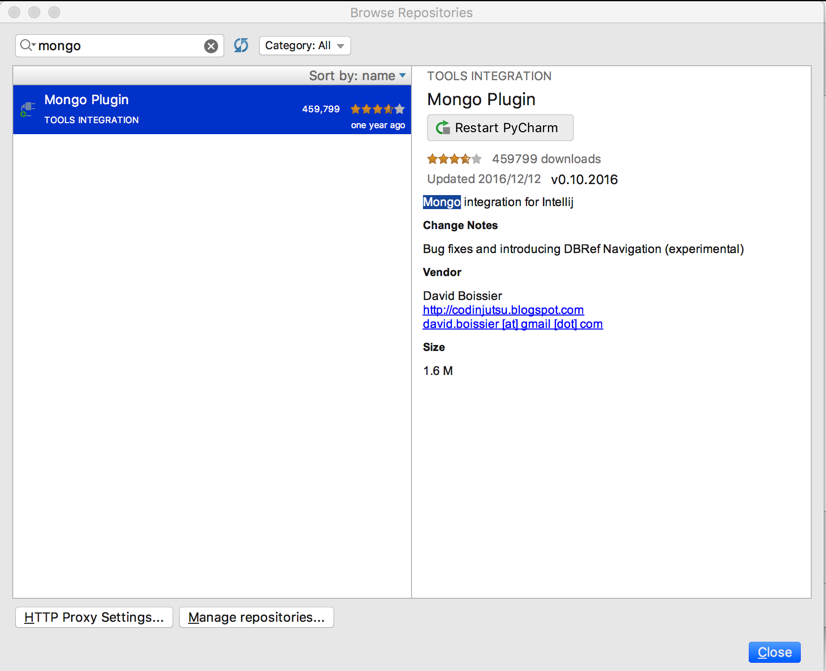This screenshot has height=671, width=826.
Task: Click the search magnifier icon in the search field
Action: (26, 46)
